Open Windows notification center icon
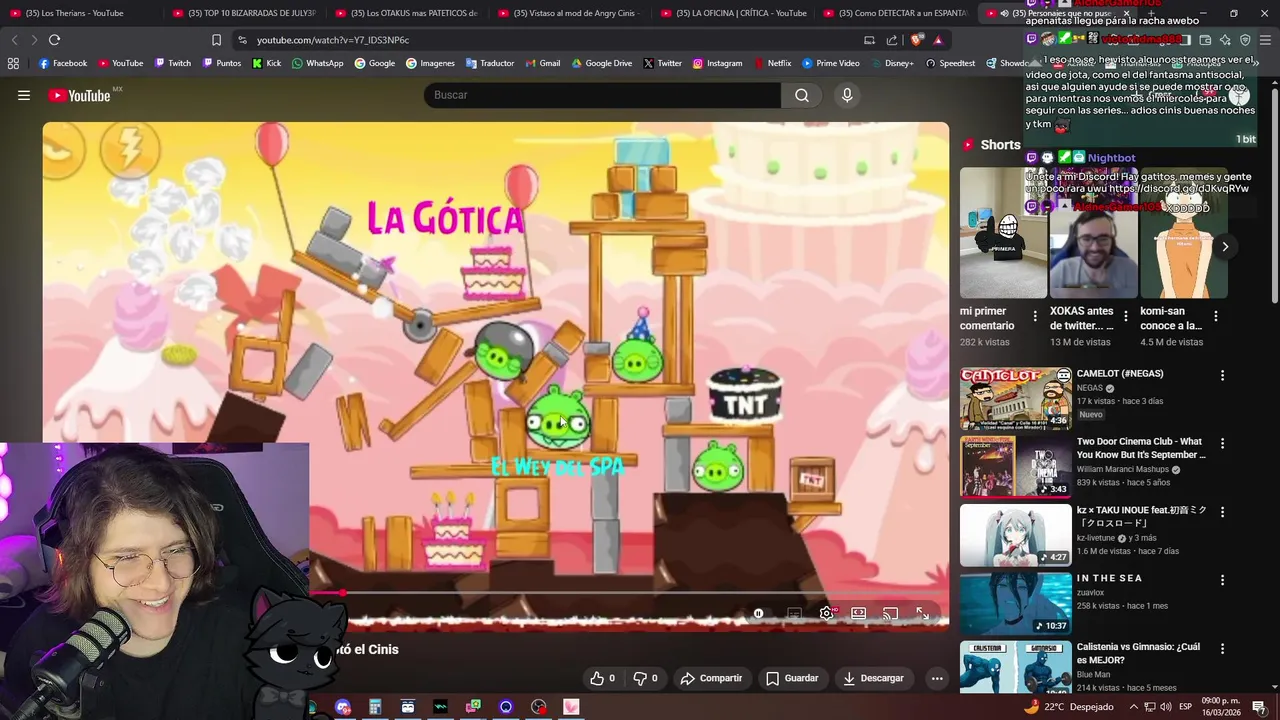The width and height of the screenshot is (1280, 720). click(x=1259, y=707)
